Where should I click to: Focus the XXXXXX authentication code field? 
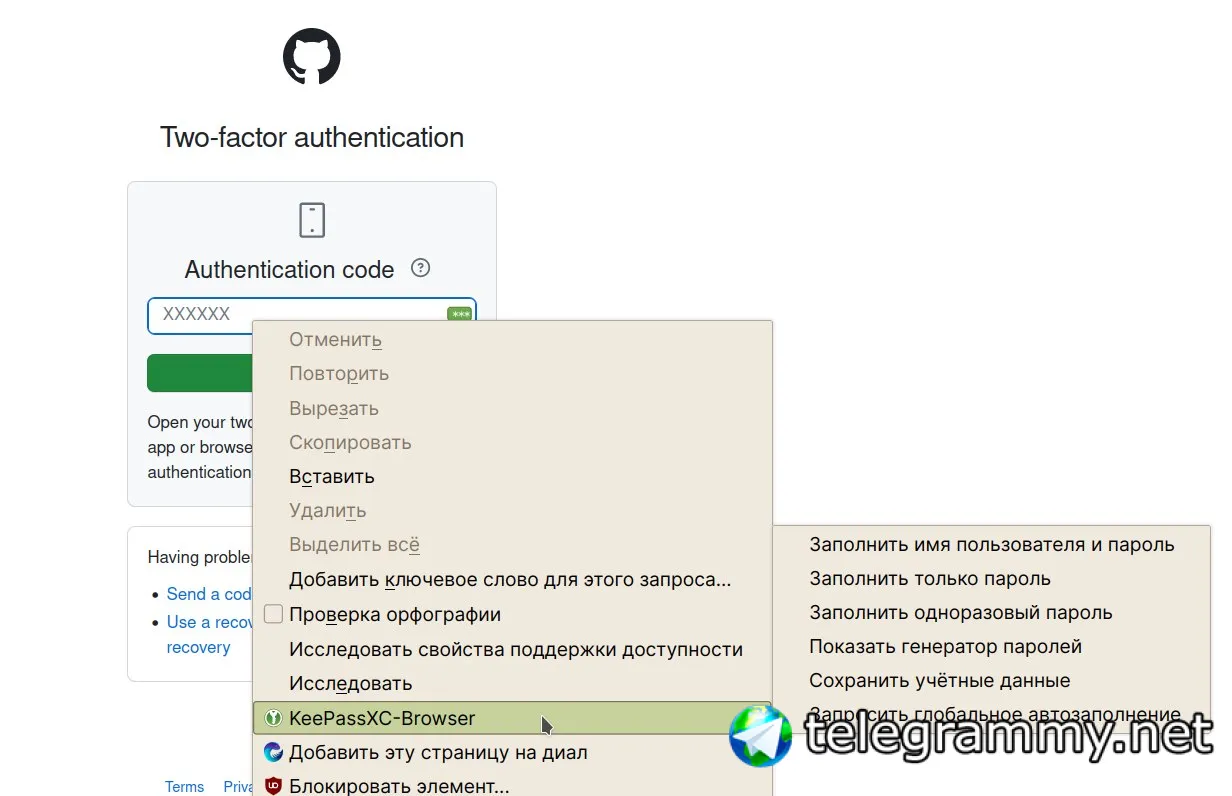312,315
